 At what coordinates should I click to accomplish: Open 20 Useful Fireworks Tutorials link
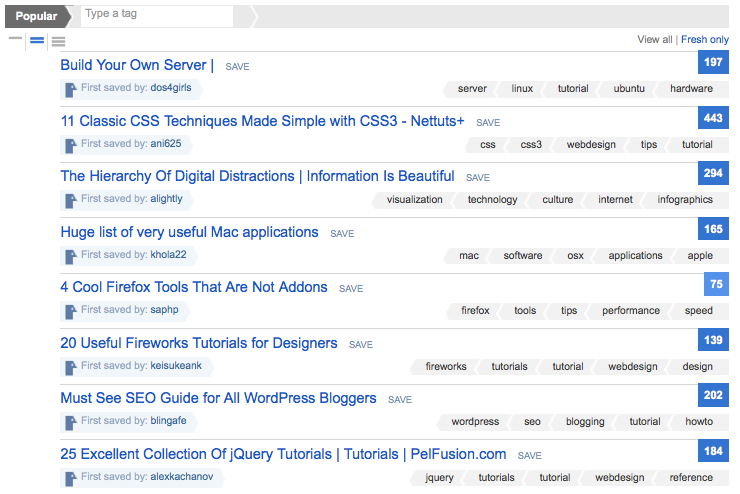pos(199,343)
